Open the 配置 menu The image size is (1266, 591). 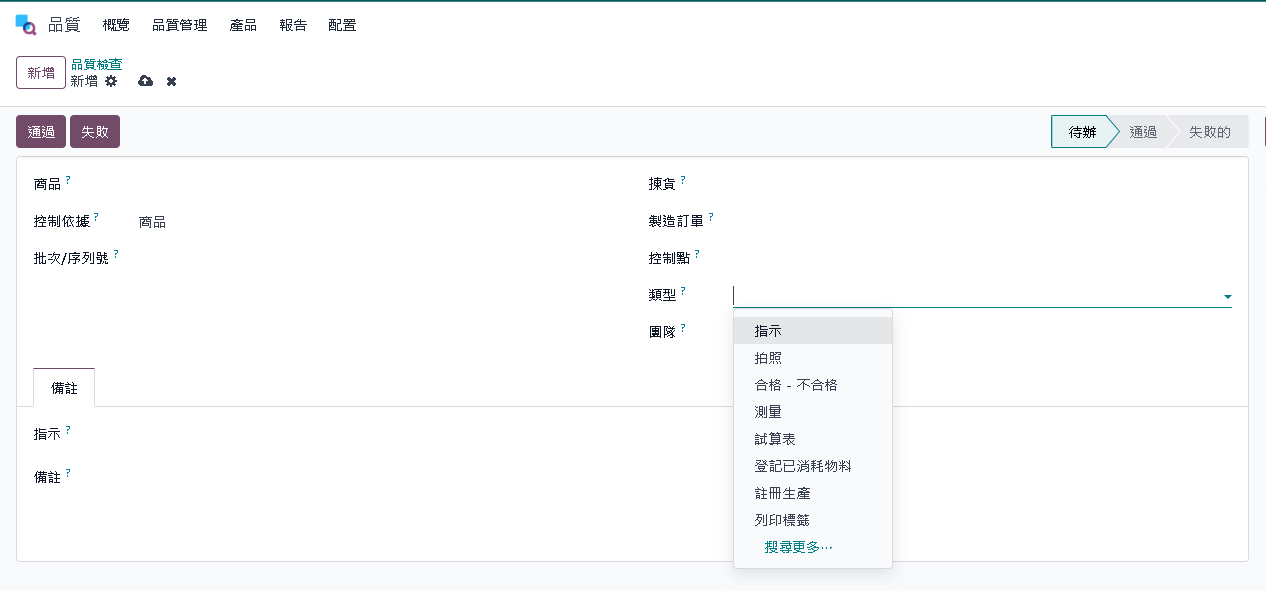[x=342, y=25]
